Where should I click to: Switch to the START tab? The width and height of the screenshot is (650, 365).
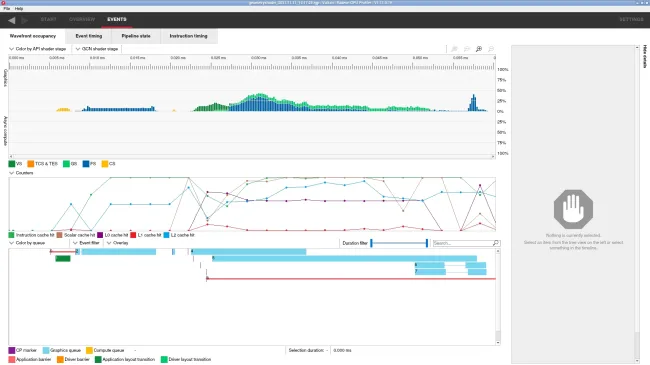coord(49,19)
